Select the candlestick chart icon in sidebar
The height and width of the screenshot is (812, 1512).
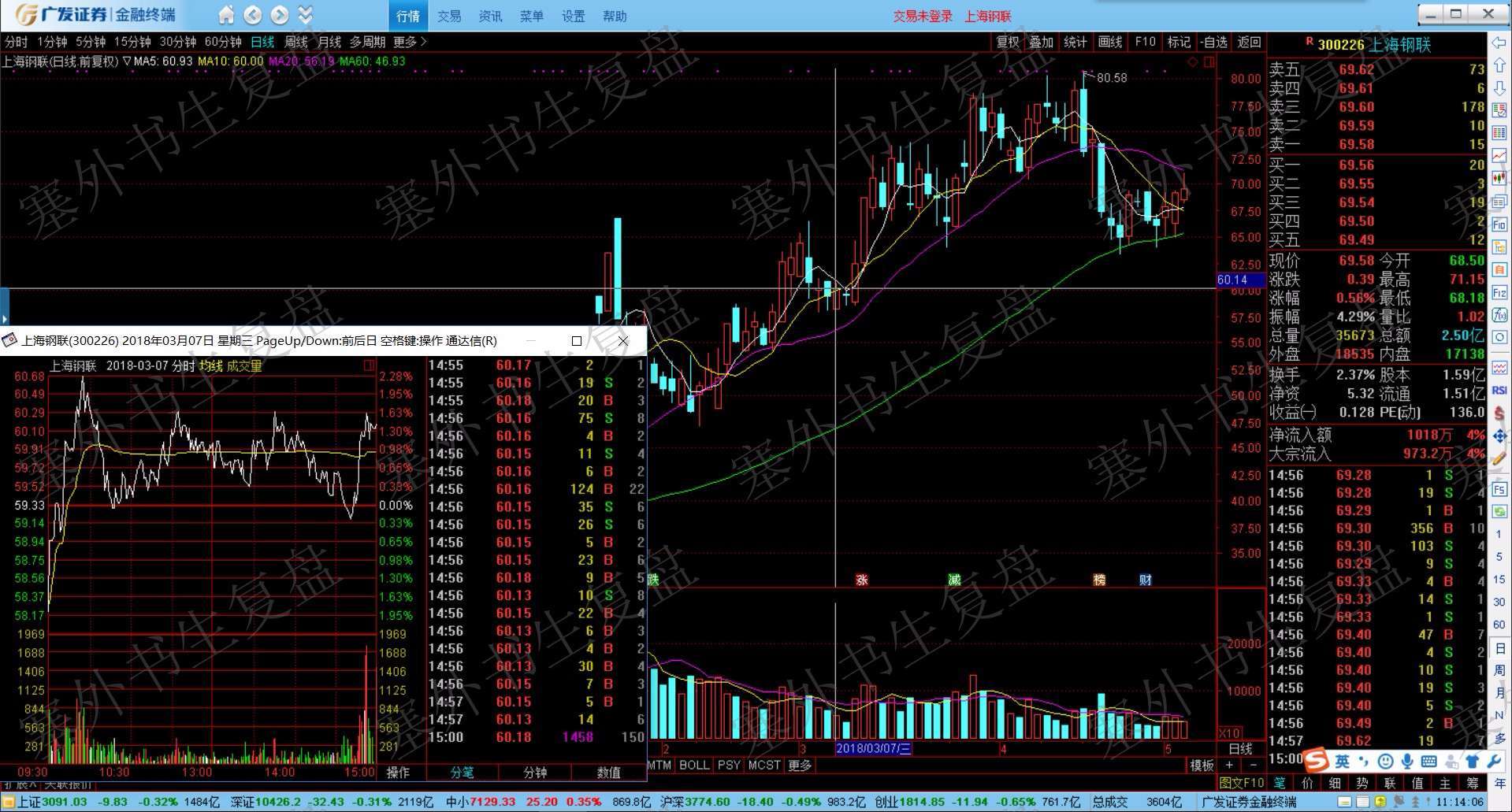(1499, 178)
